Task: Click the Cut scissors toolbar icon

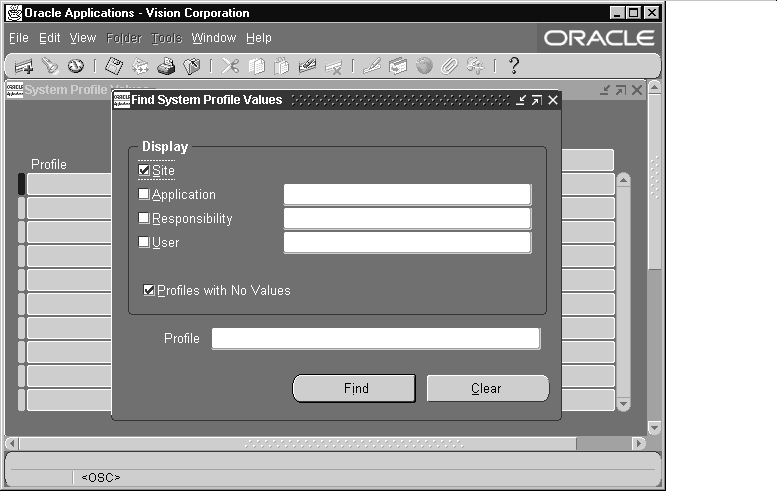Action: click(230, 66)
